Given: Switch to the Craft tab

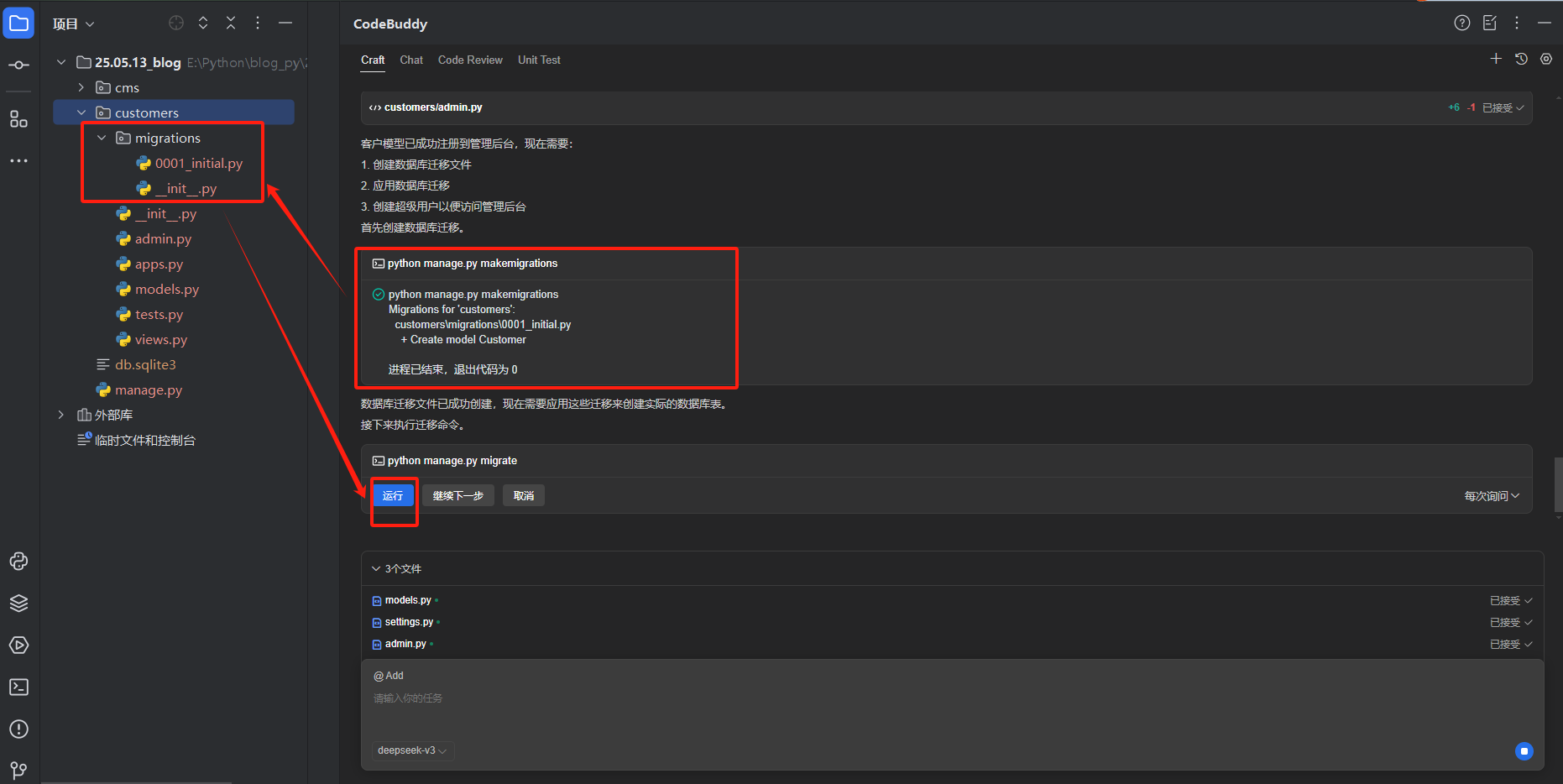Looking at the screenshot, I should coord(373,60).
